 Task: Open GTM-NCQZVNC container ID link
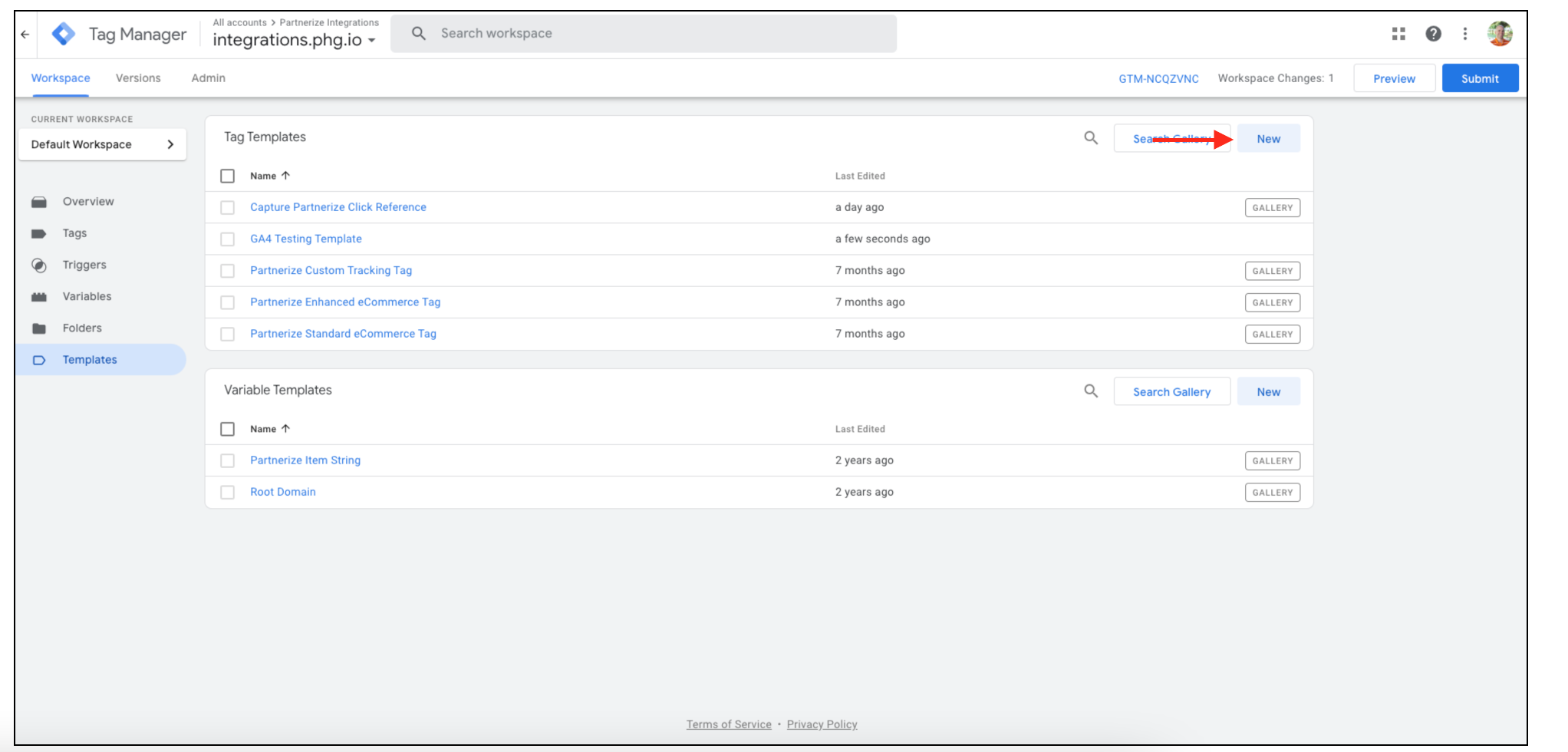1158,79
